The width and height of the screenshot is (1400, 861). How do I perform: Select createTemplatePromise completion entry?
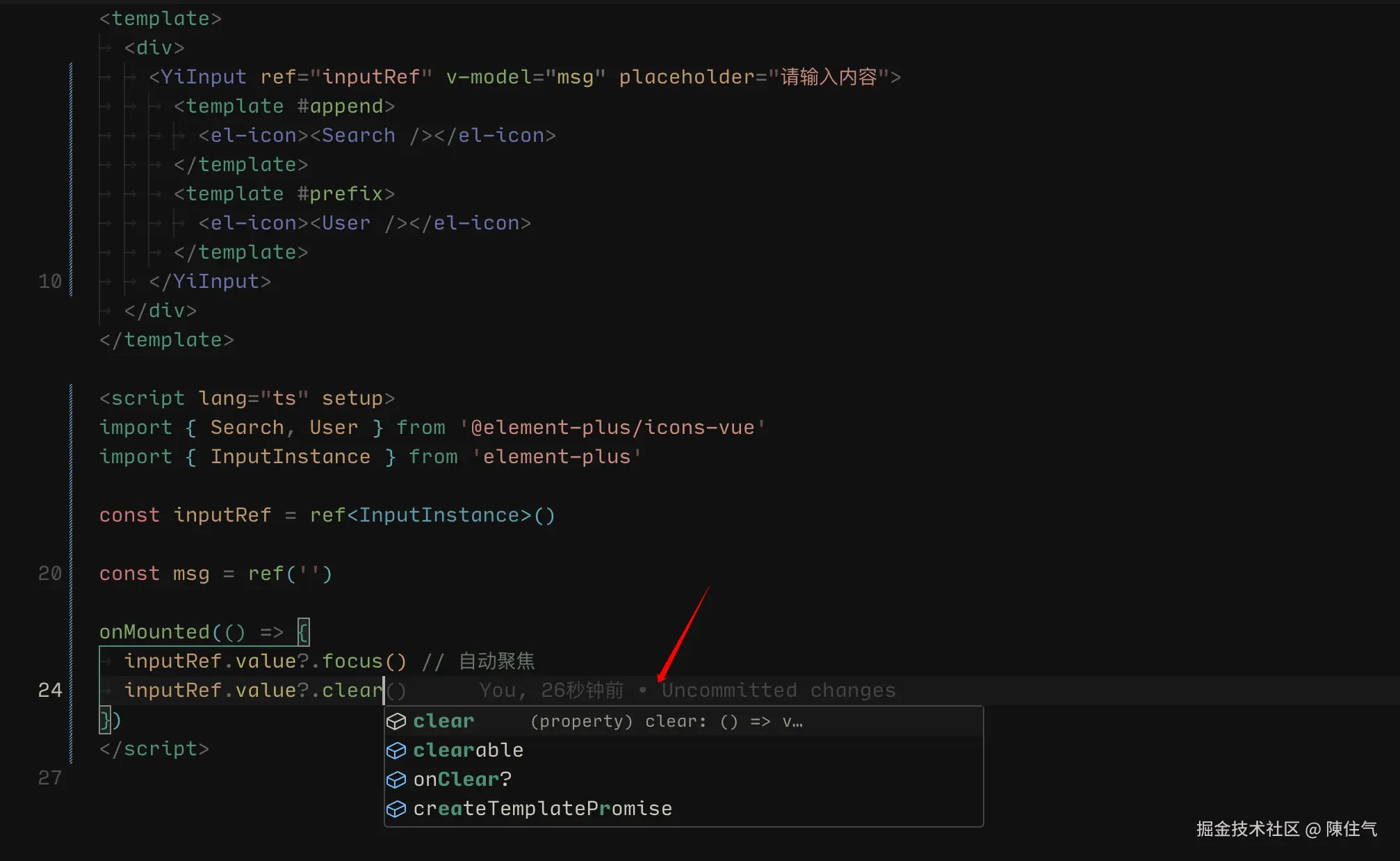click(x=542, y=809)
